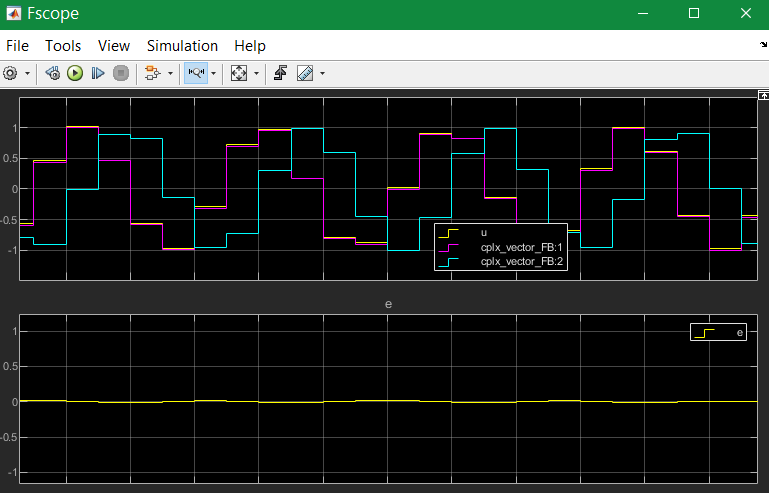Expand the configuration gear dropdown arrow
Image resolution: width=769 pixels, height=493 pixels.
[27, 74]
